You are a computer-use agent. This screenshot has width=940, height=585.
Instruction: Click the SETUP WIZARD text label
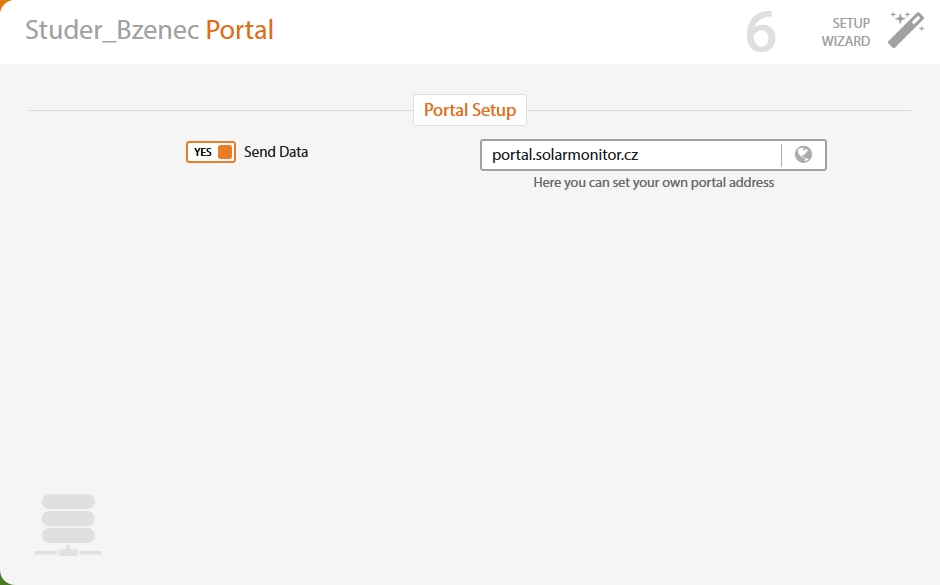tap(846, 32)
